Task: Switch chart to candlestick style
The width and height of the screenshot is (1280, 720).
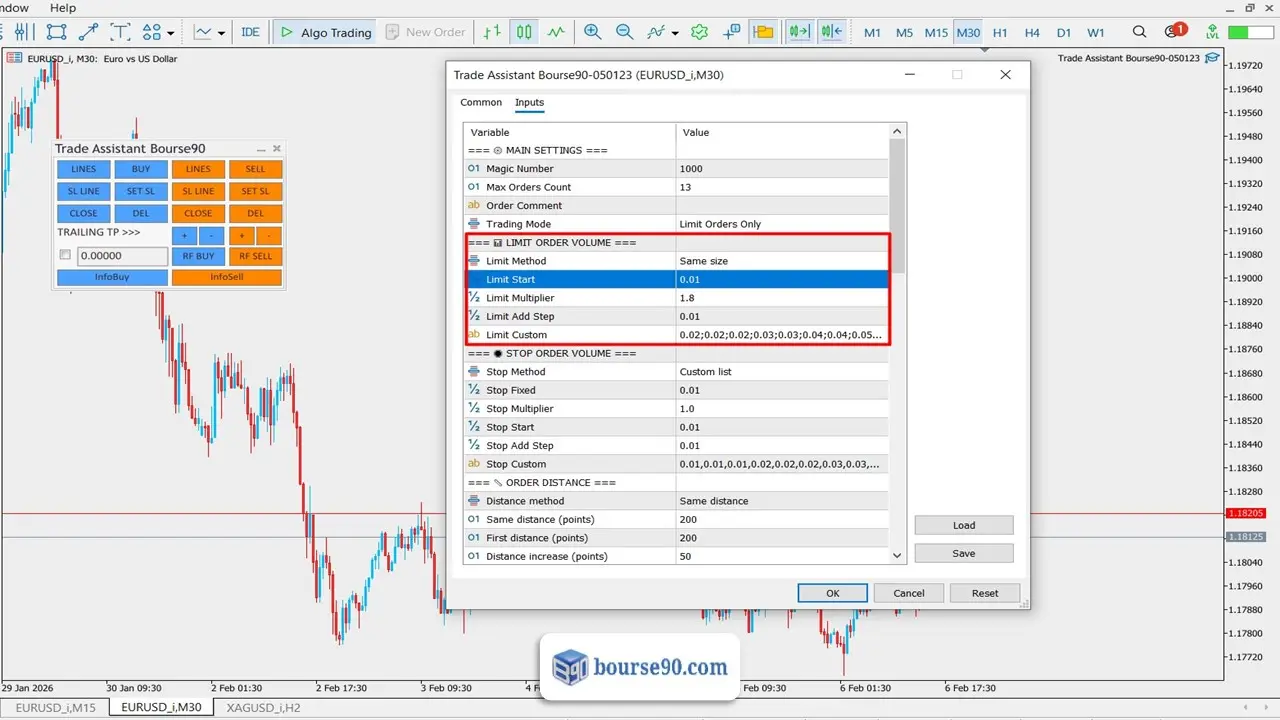Action: click(524, 32)
